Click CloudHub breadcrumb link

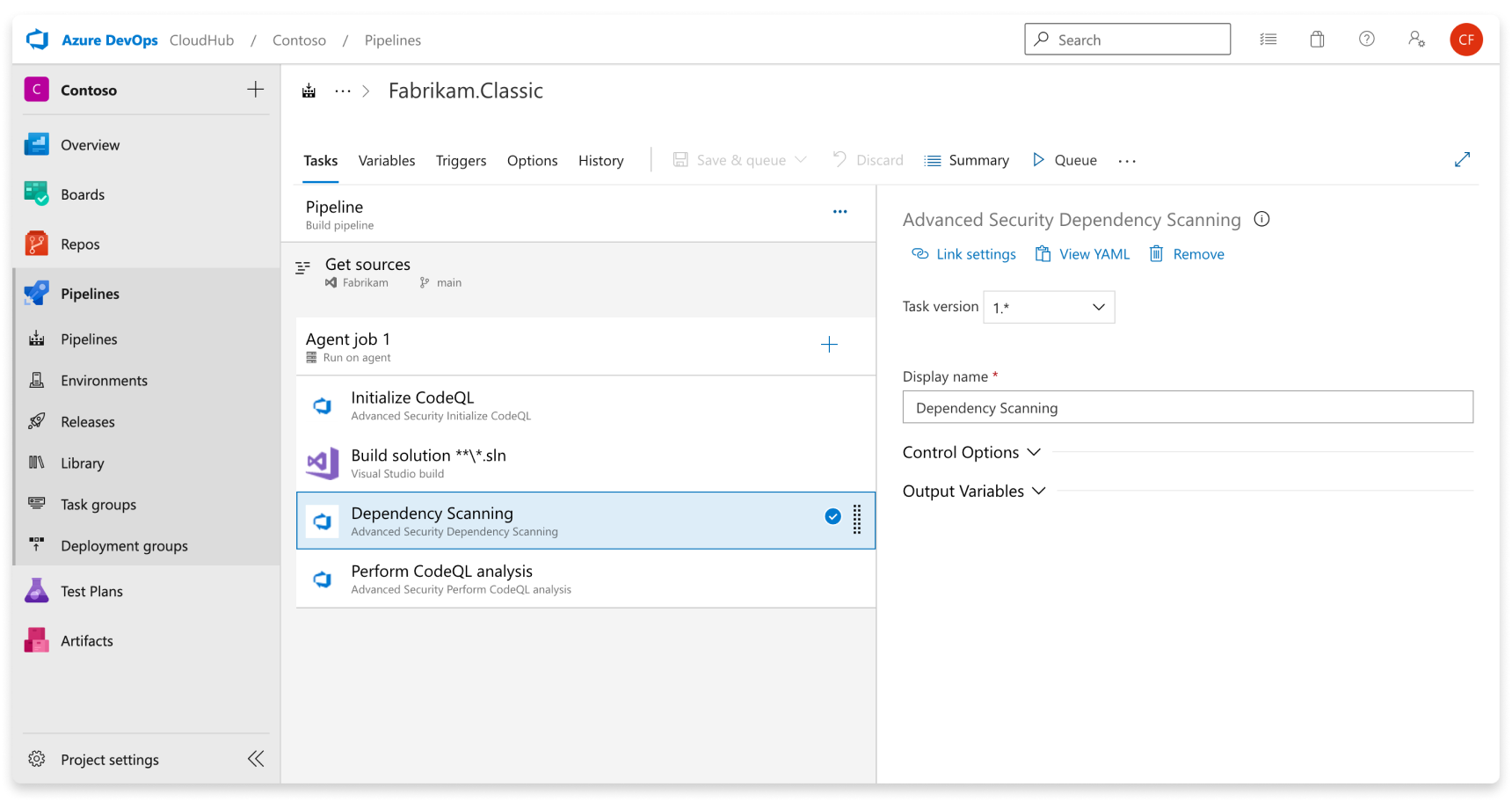201,40
